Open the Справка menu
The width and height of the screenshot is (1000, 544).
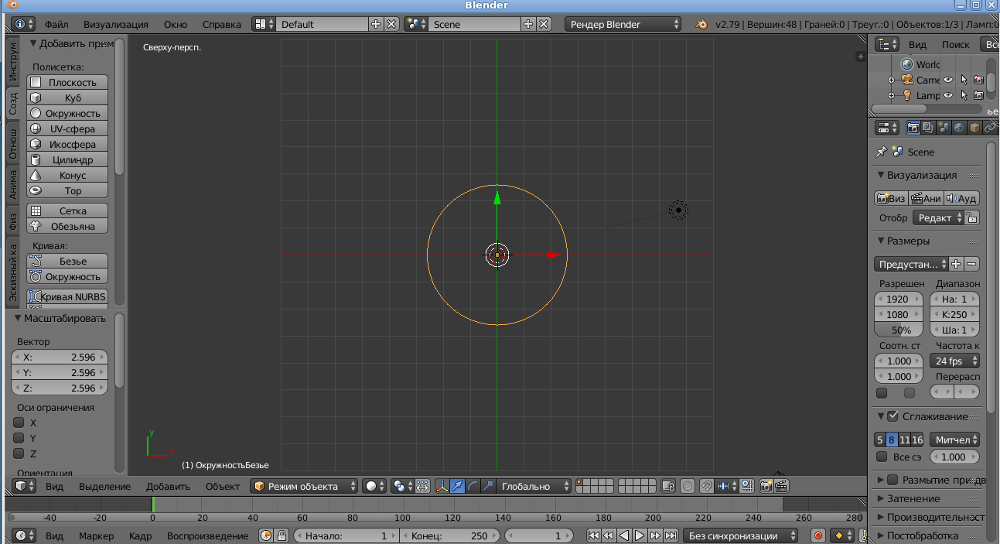[221, 24]
